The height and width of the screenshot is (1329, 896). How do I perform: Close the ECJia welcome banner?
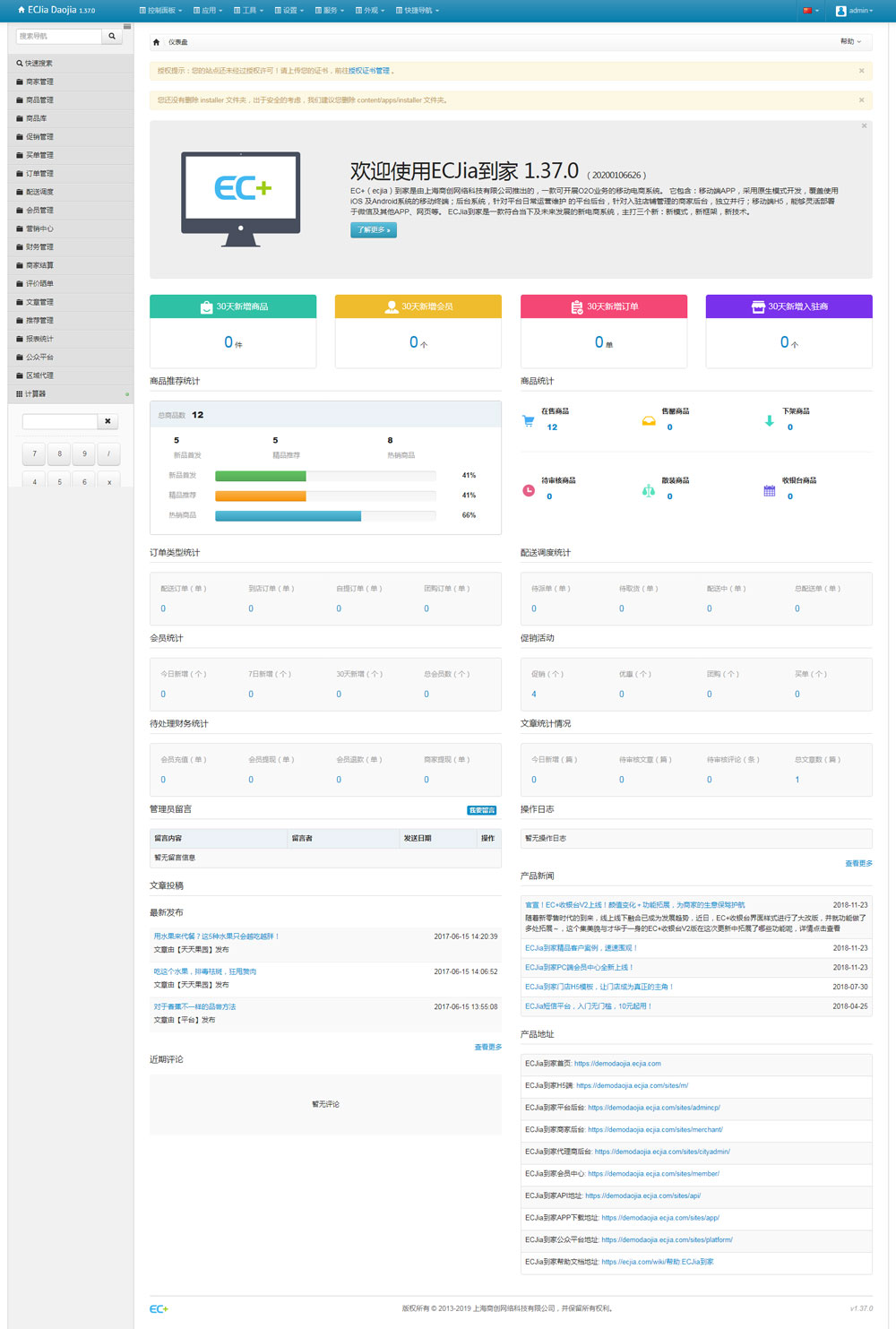click(864, 126)
